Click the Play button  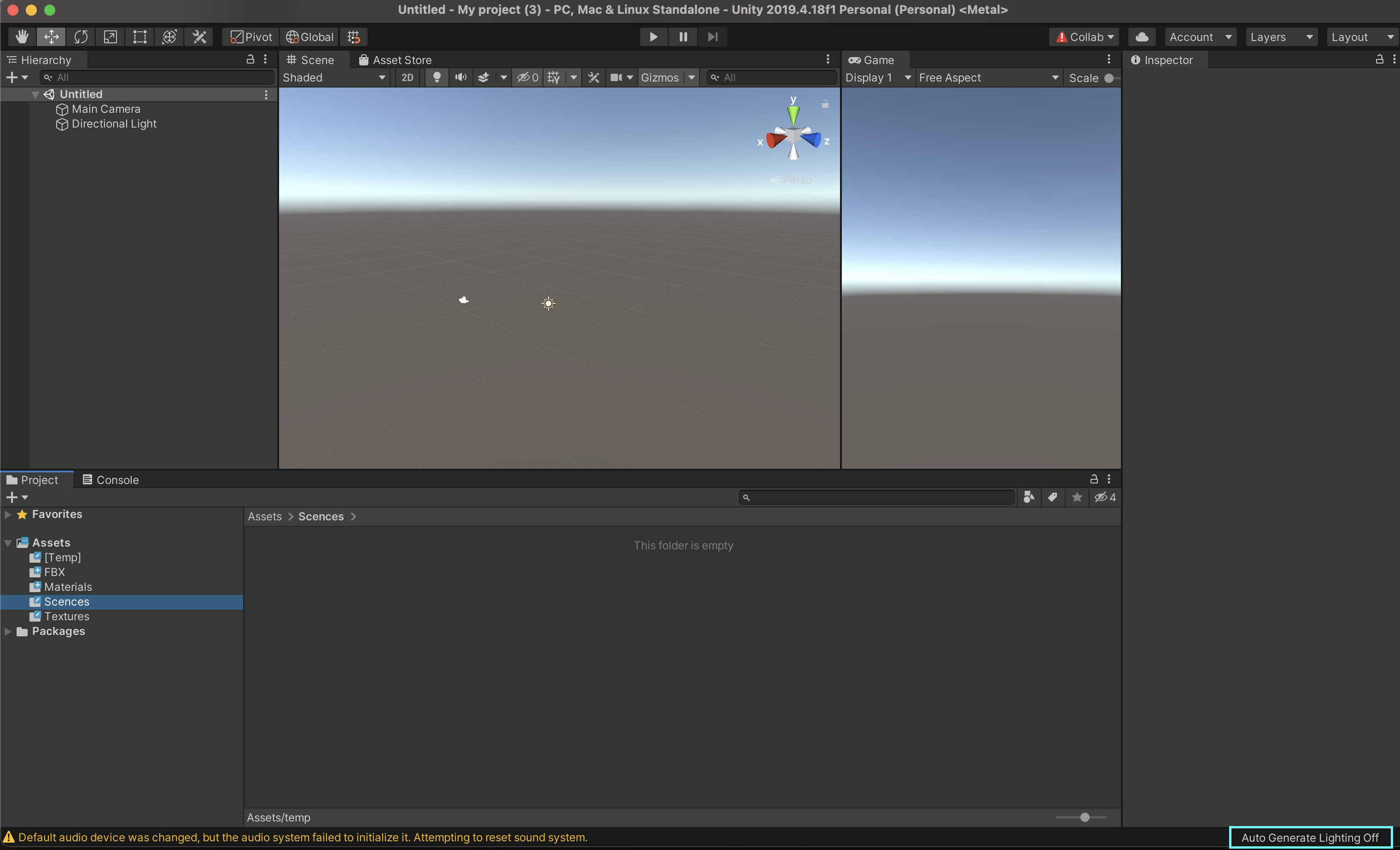click(x=653, y=37)
